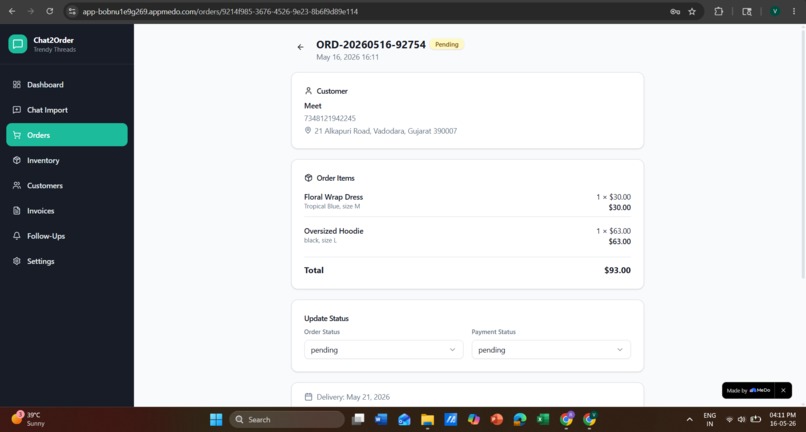Image resolution: width=806 pixels, height=432 pixels.
Task: Open Invoices section
Action: click(x=67, y=211)
